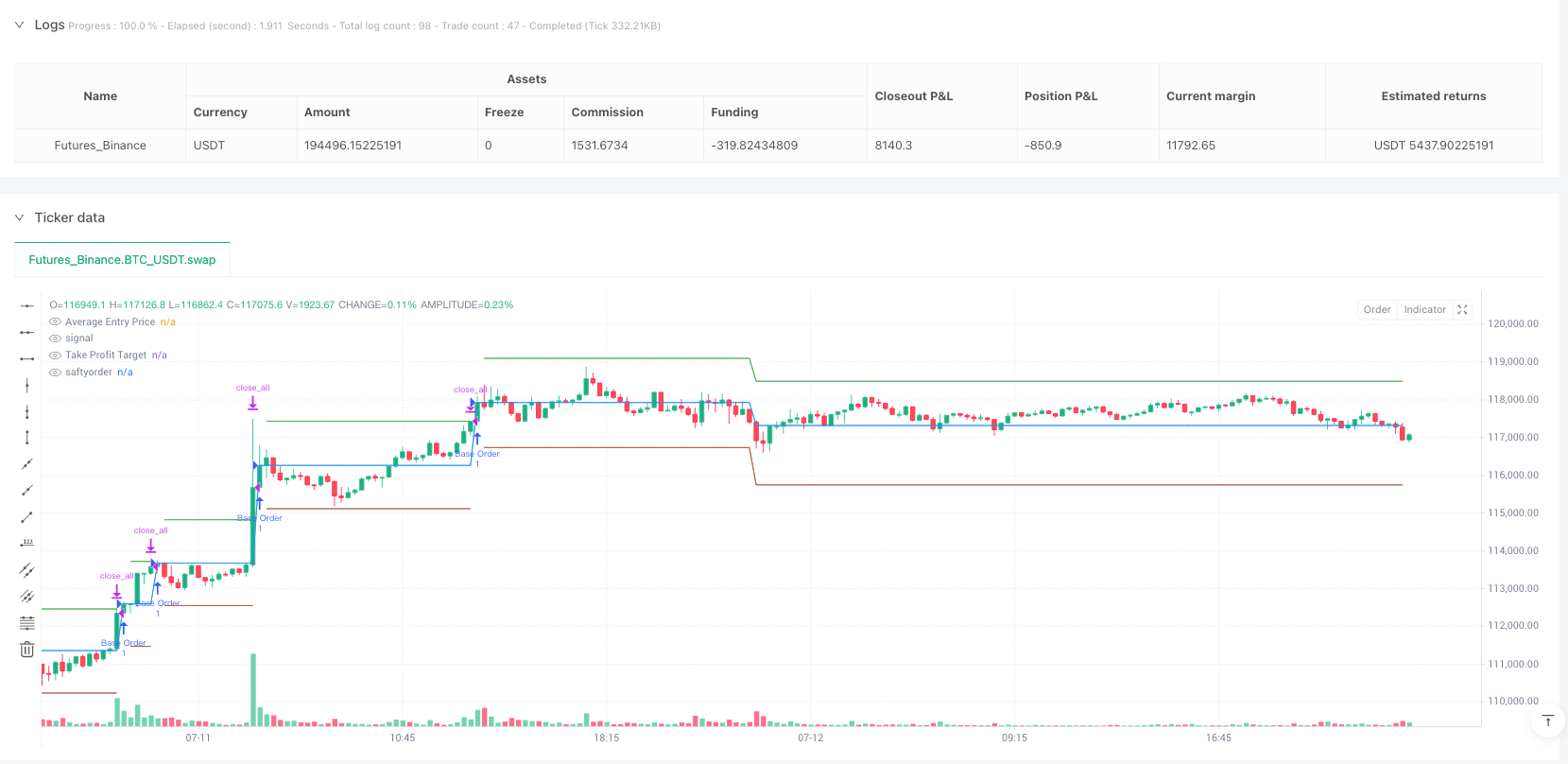This screenshot has height=764, width=1568.
Task: Select the Futures_Binance.BTC_USDT.swap tab
Action: (122, 260)
